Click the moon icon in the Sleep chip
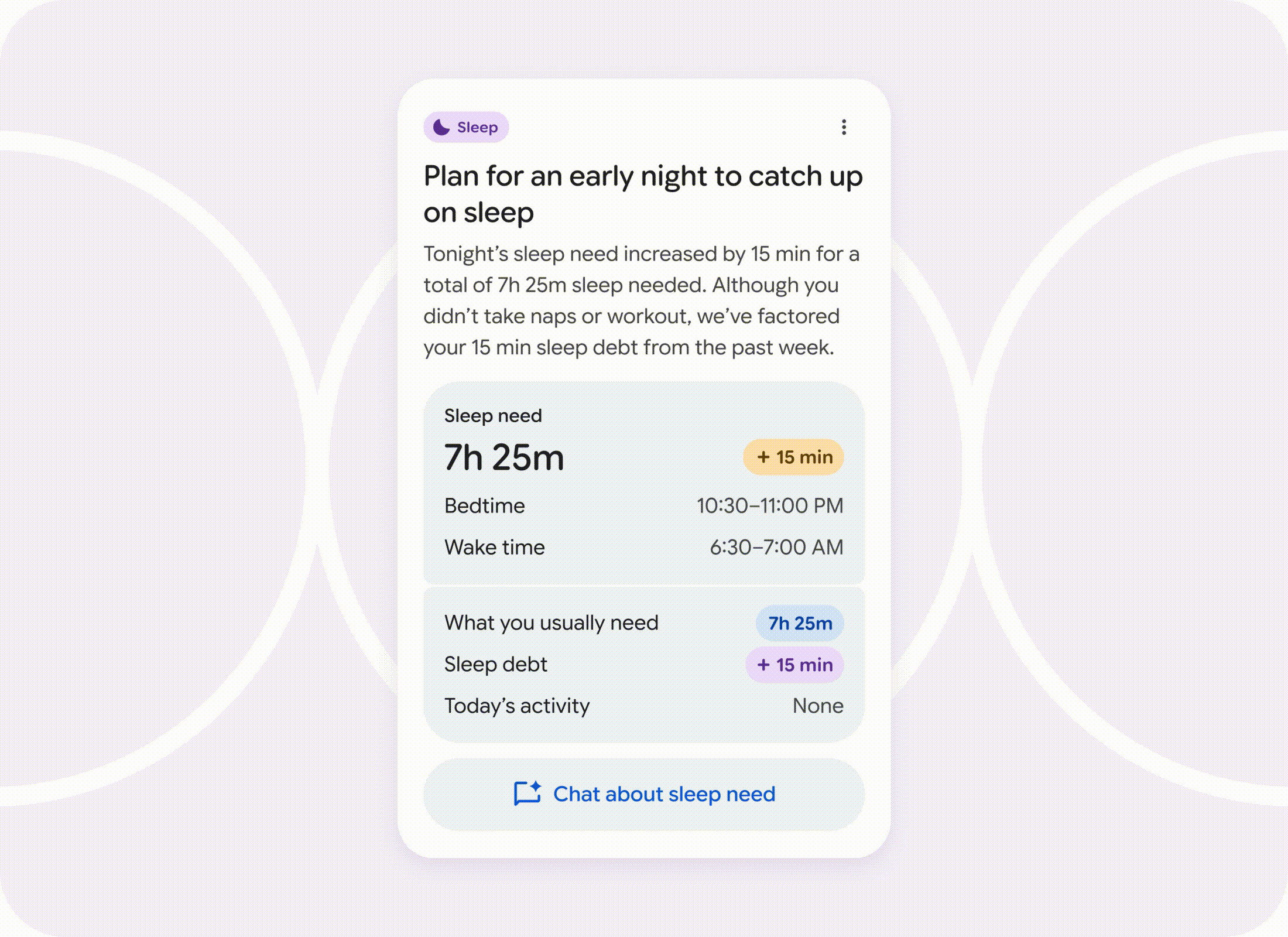Image resolution: width=1288 pixels, height=937 pixels. (440, 126)
